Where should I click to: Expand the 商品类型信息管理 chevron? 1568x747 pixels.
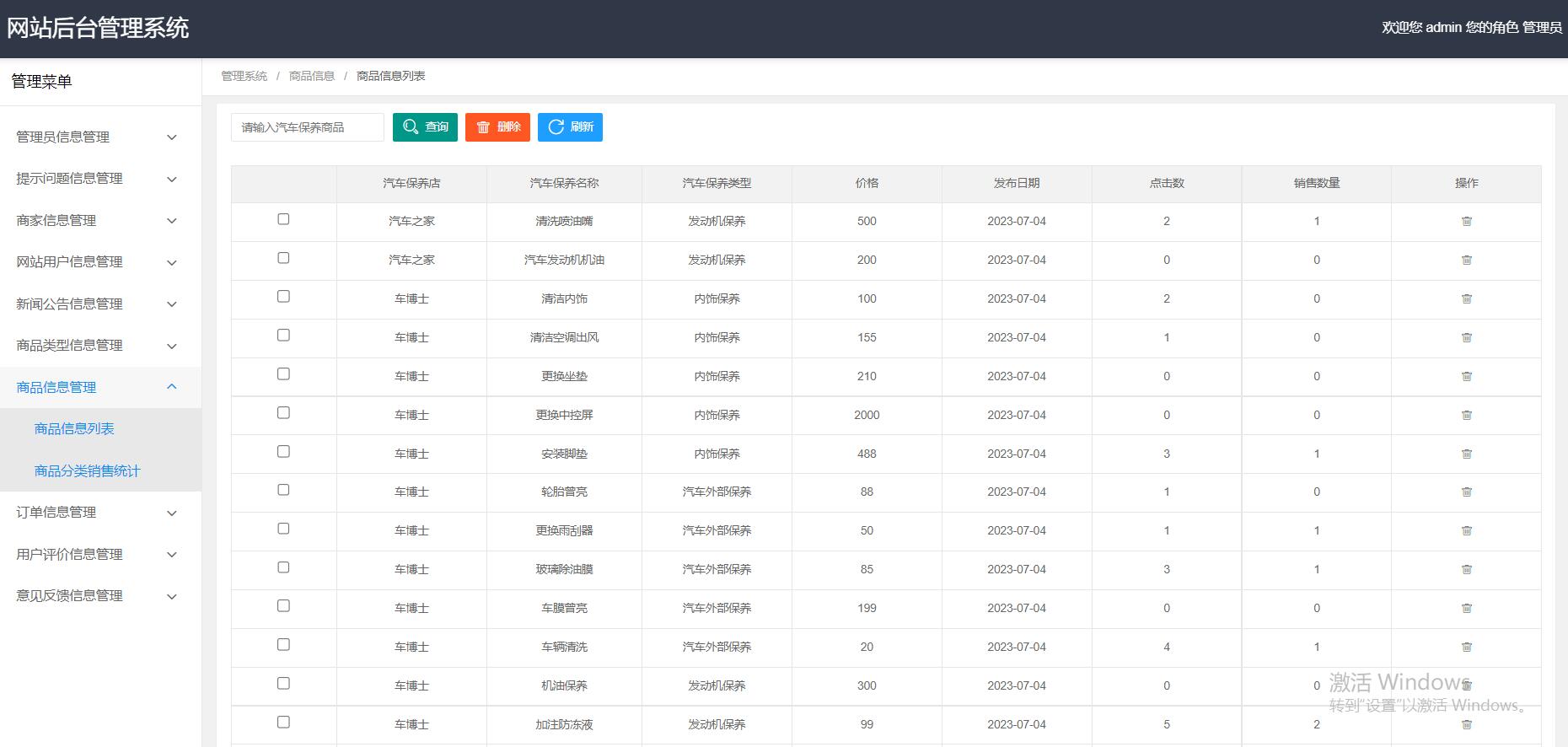(x=172, y=346)
